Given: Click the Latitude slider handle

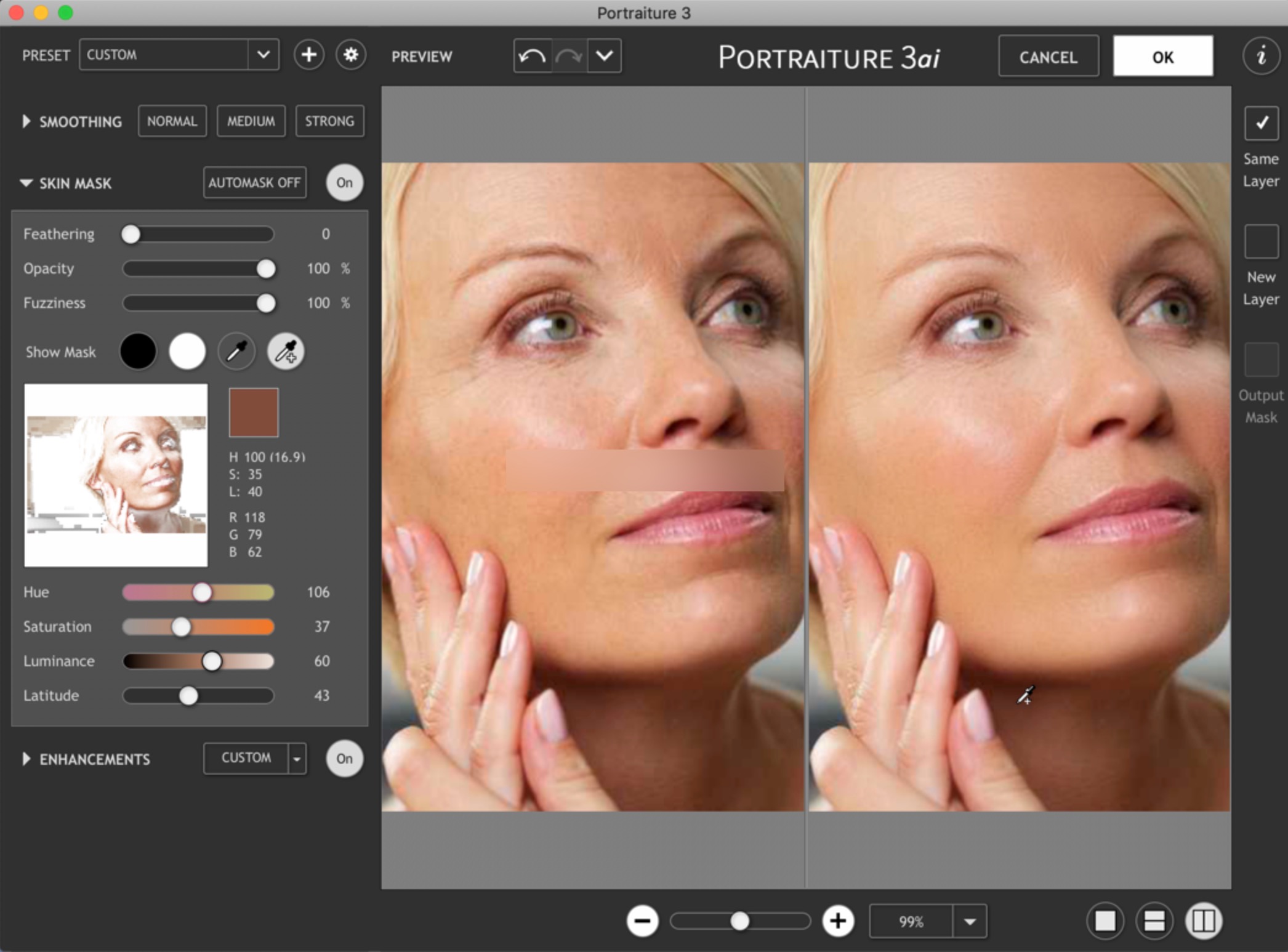Looking at the screenshot, I should 188,696.
